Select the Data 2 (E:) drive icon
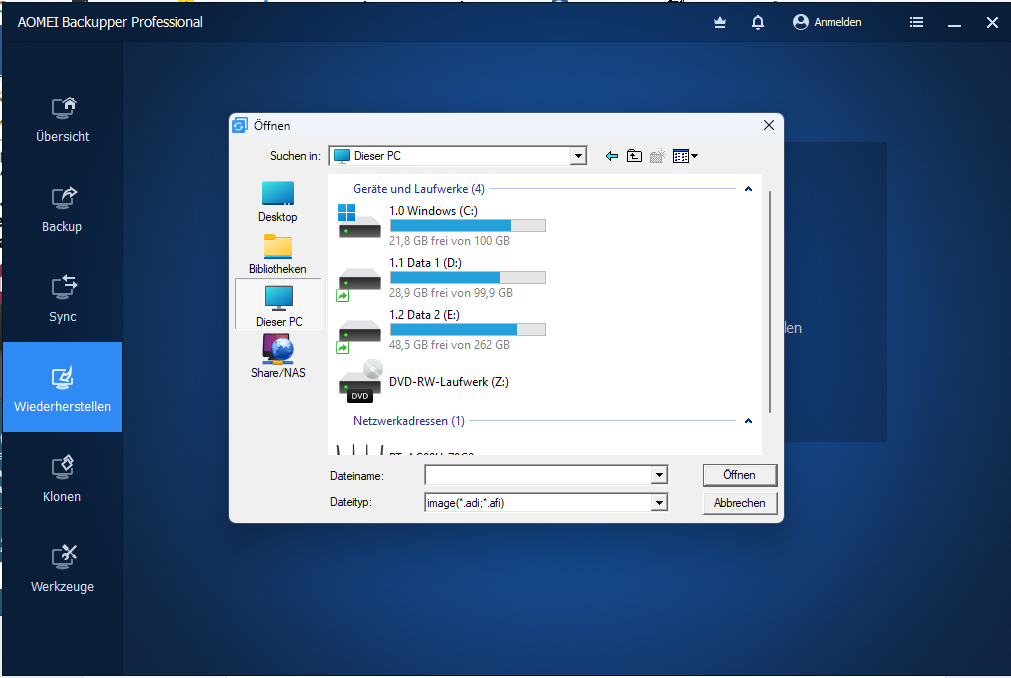1011x678 pixels. pos(359,336)
